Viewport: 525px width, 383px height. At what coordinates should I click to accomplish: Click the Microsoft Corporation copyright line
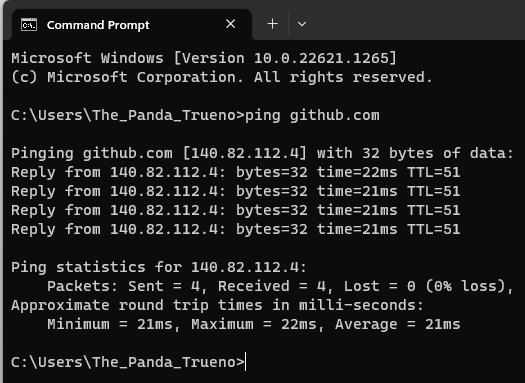click(222, 77)
